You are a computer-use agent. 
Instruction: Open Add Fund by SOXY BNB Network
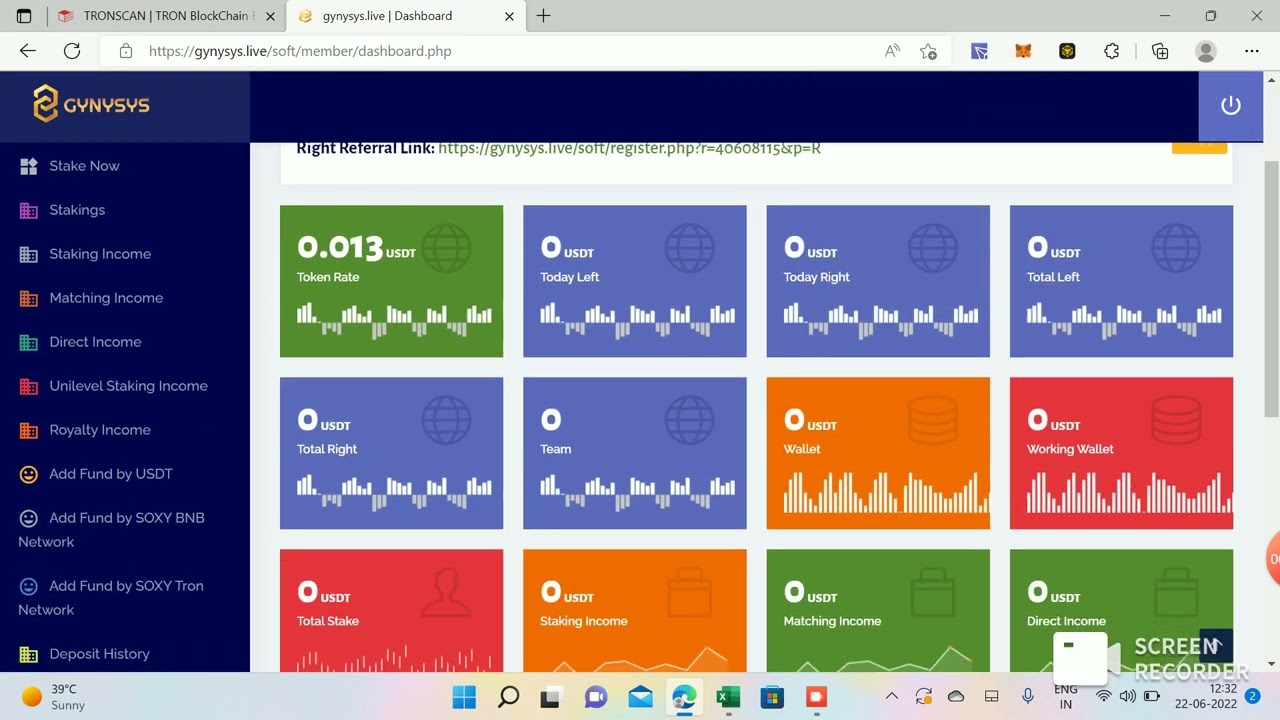(111, 530)
